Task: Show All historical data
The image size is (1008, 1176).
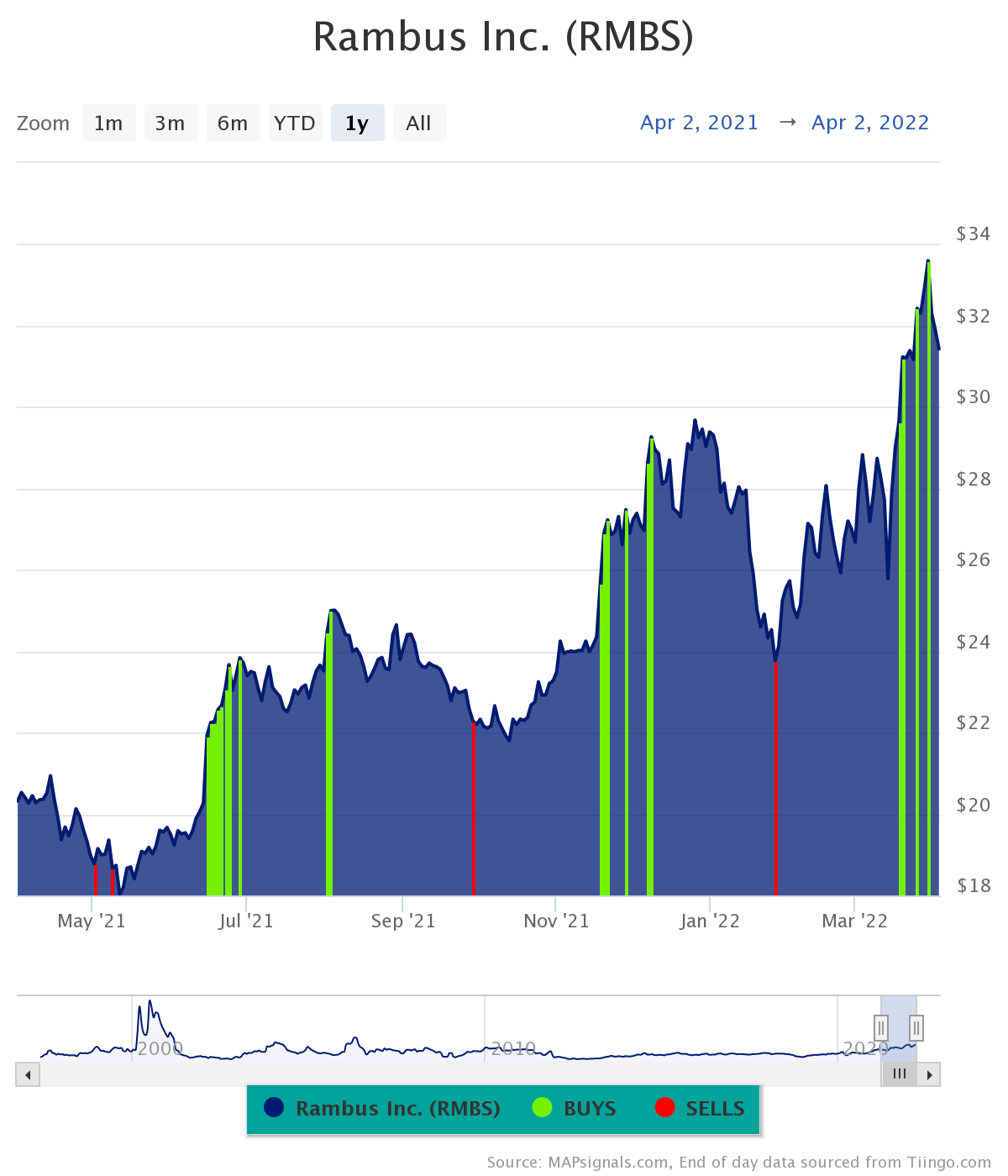Action: click(x=419, y=123)
